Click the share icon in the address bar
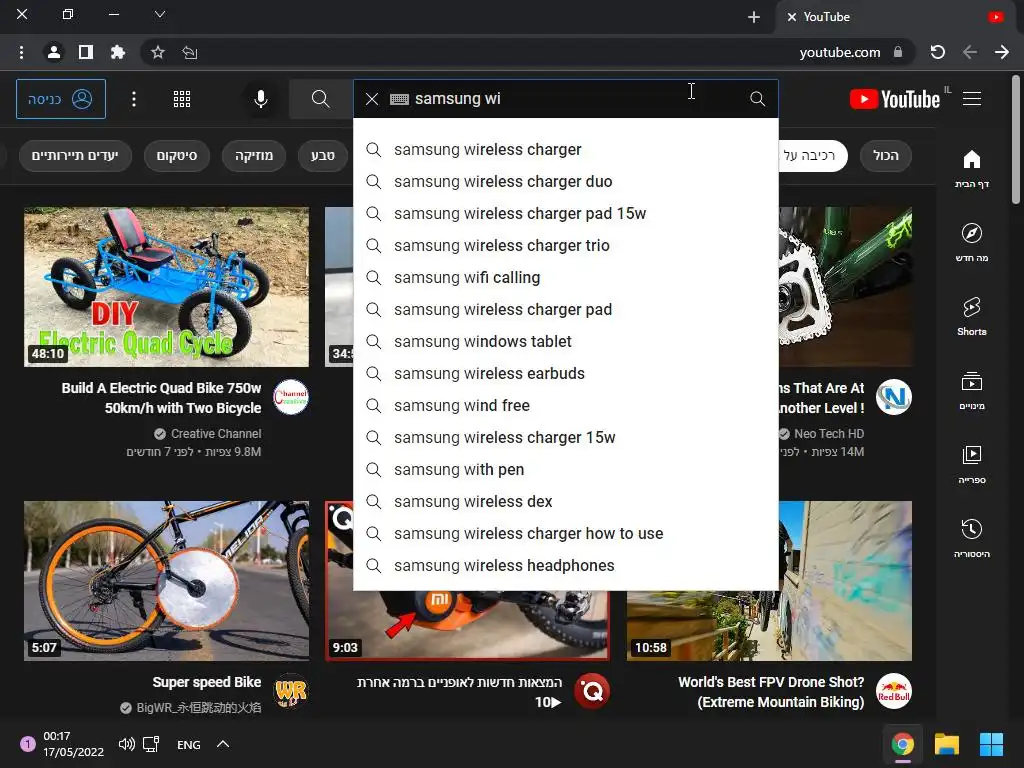Image resolution: width=1024 pixels, height=768 pixels. (190, 52)
